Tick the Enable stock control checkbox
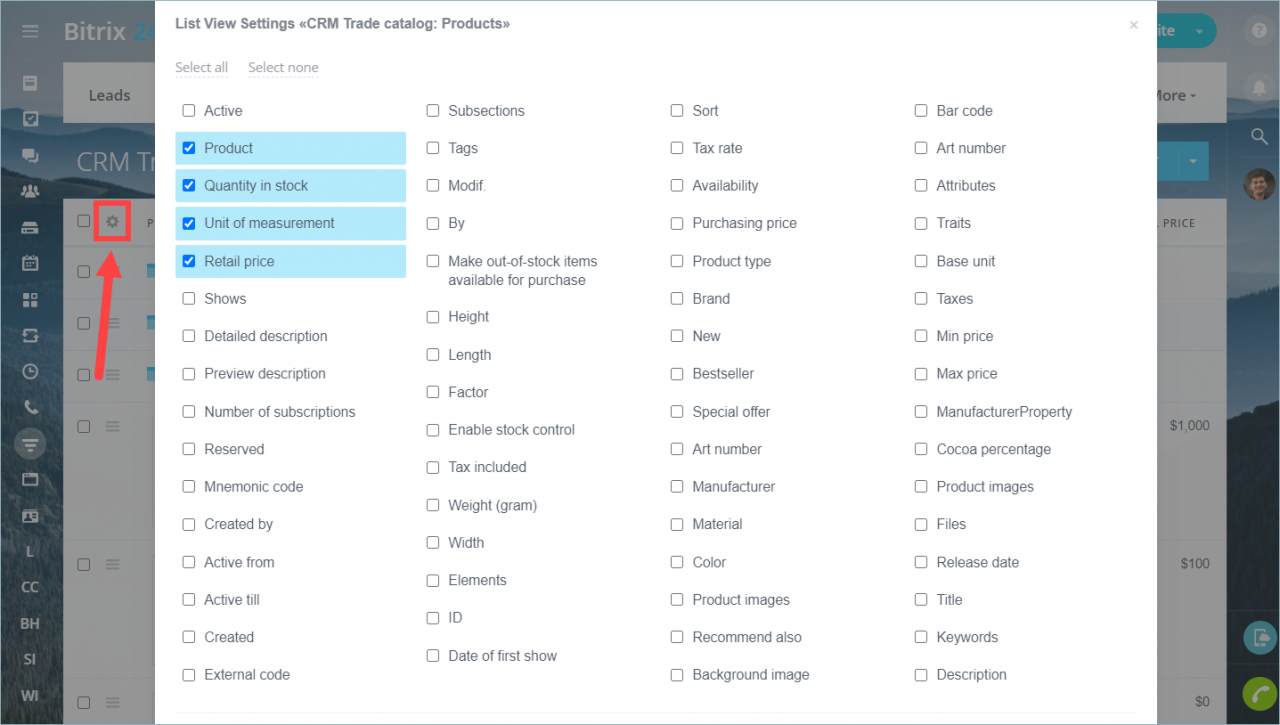This screenshot has width=1280, height=725. point(433,430)
